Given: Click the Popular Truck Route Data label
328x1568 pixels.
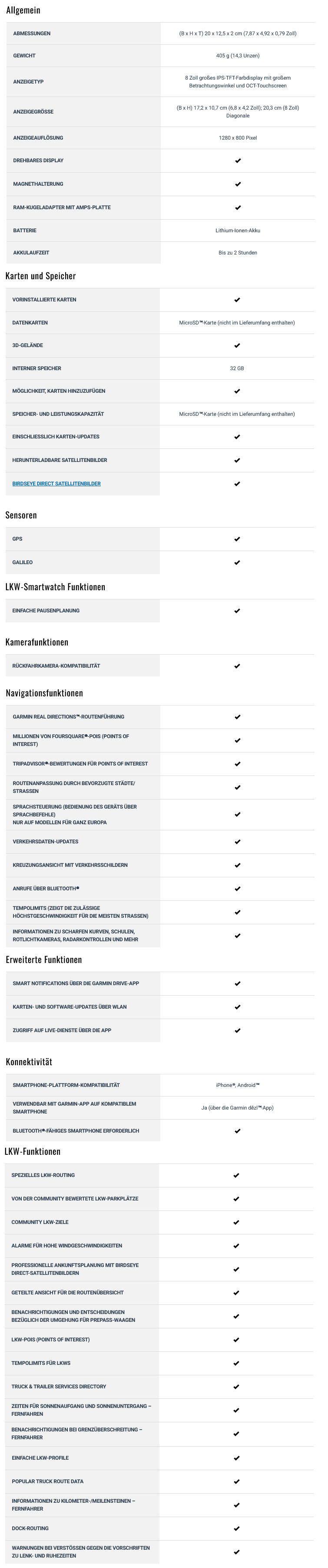Looking at the screenshot, I should [x=47, y=1481].
